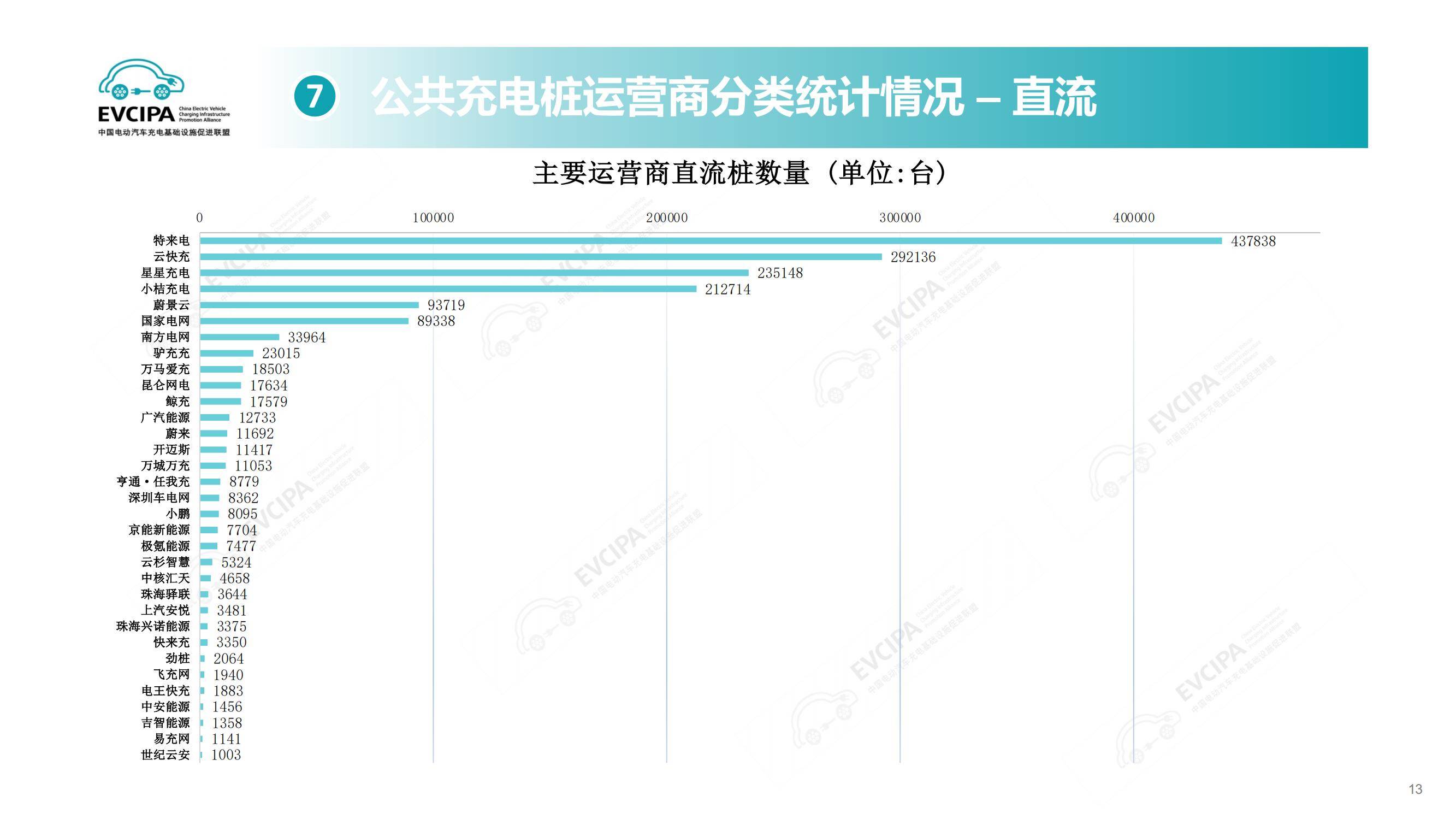1456x819 pixels.
Task: Click the category label 京能新能源
Action: tap(159, 530)
